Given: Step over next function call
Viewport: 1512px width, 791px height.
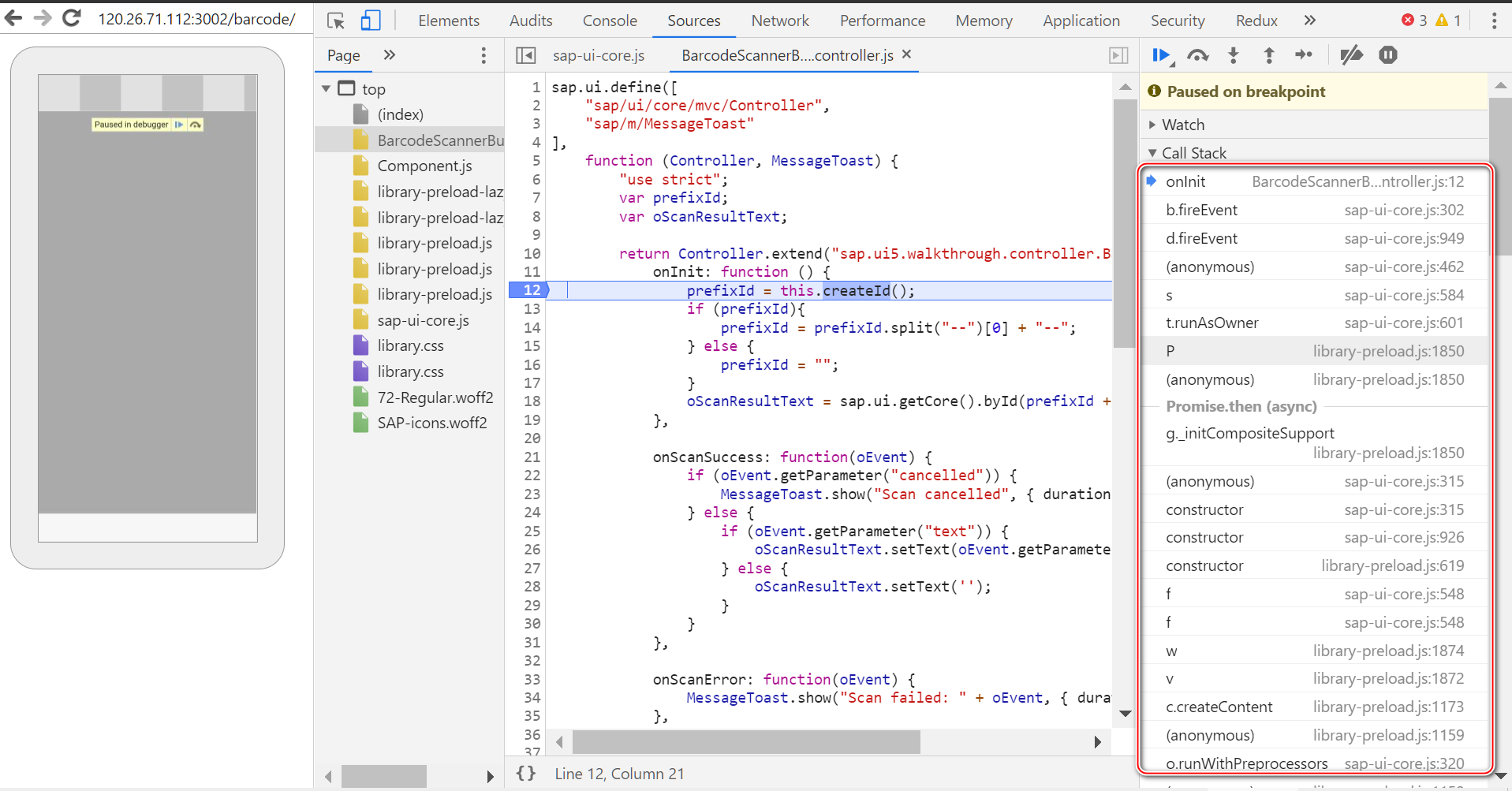Looking at the screenshot, I should click(x=1198, y=55).
